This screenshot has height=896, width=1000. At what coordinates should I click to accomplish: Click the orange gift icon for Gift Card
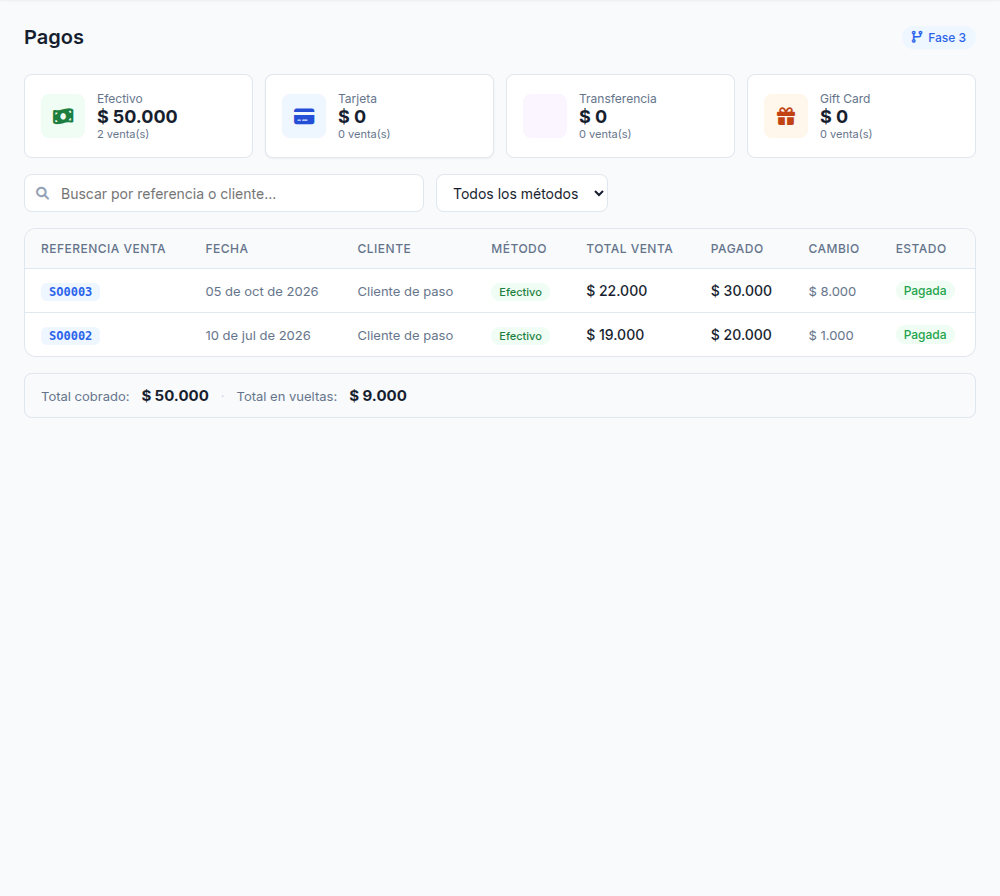pos(786,116)
